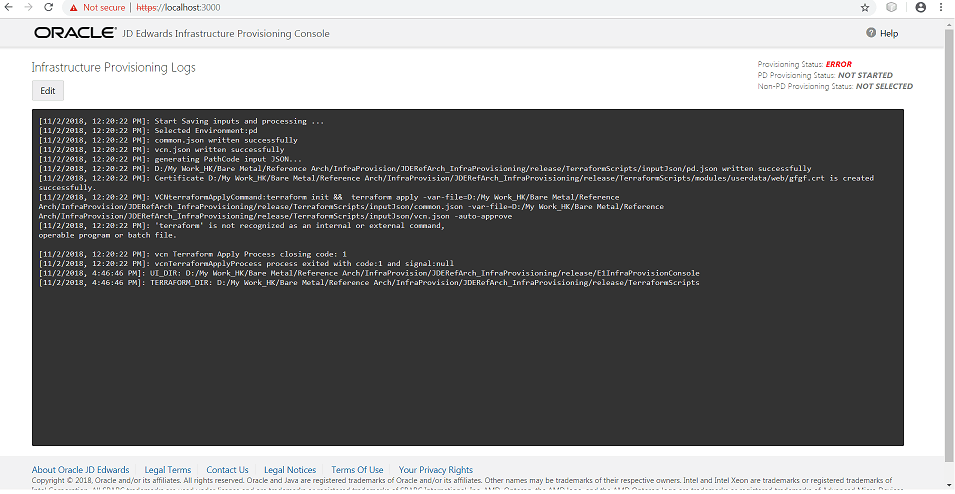Open the browser three-dot menu
Image resolution: width=955 pixels, height=494 pixels.
coord(942,7)
